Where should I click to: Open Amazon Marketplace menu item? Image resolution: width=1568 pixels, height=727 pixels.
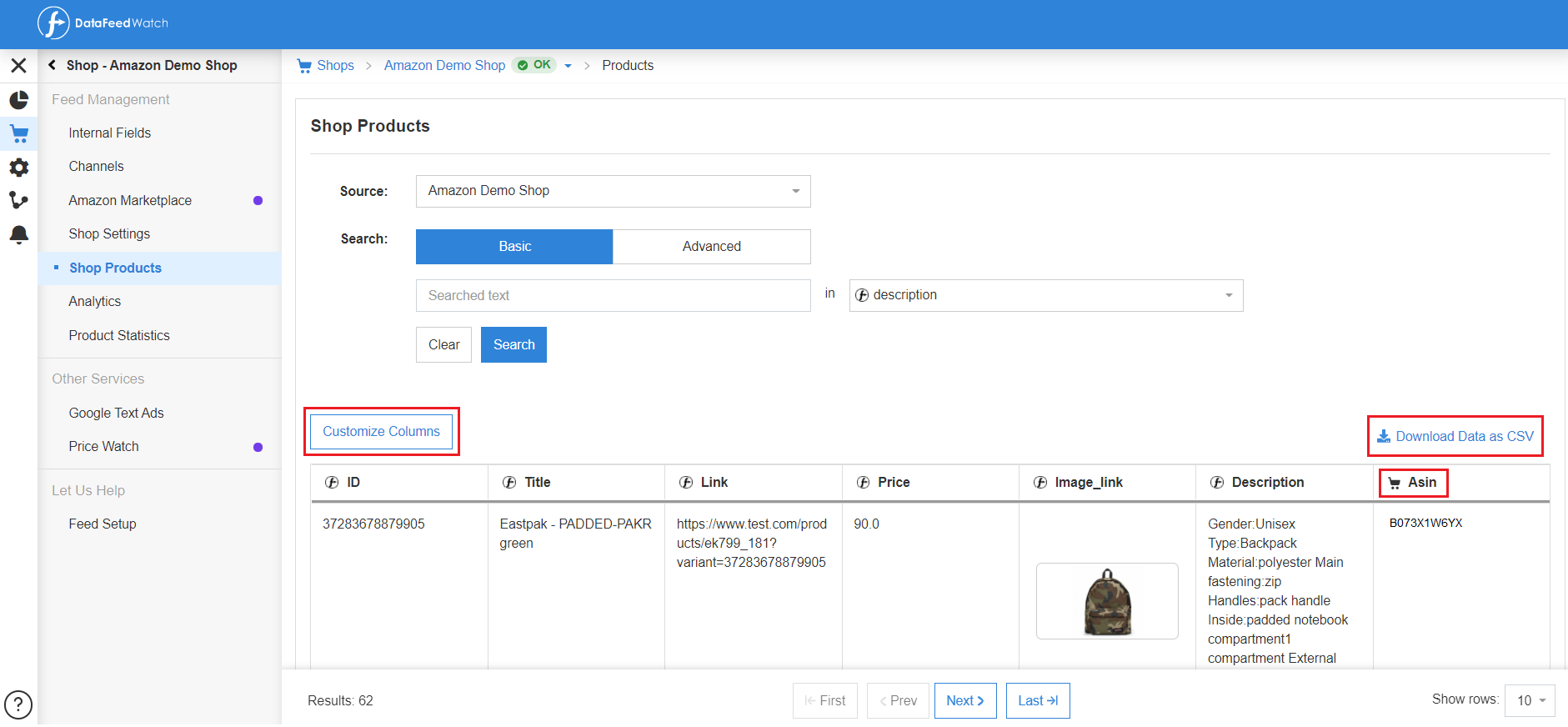pyautogui.click(x=130, y=200)
